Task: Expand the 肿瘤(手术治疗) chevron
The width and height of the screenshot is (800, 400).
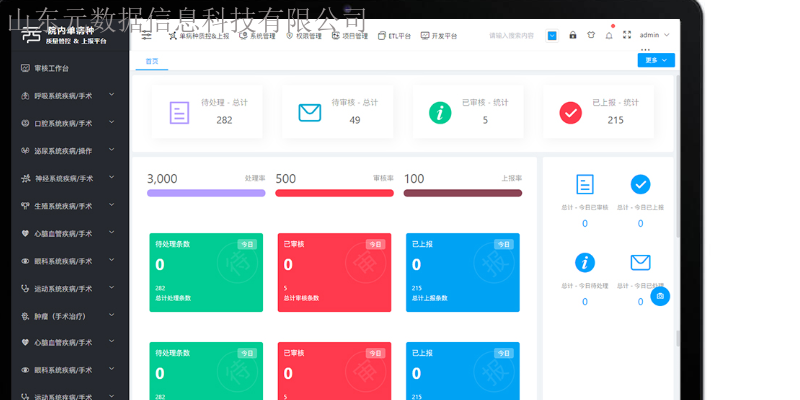Action: click(x=112, y=315)
